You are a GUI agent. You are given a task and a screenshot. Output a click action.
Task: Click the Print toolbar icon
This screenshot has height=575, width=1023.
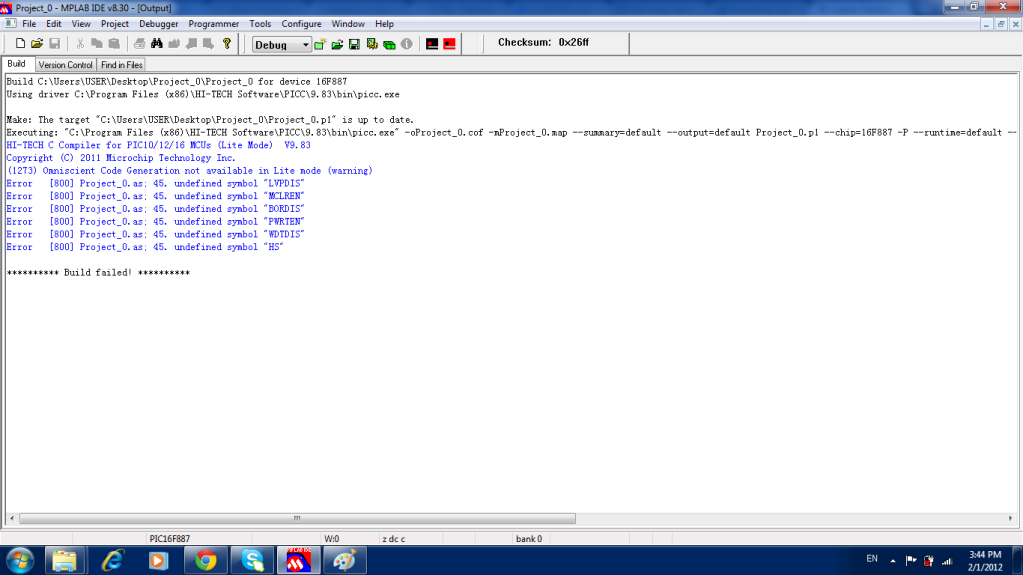pyautogui.click(x=139, y=44)
